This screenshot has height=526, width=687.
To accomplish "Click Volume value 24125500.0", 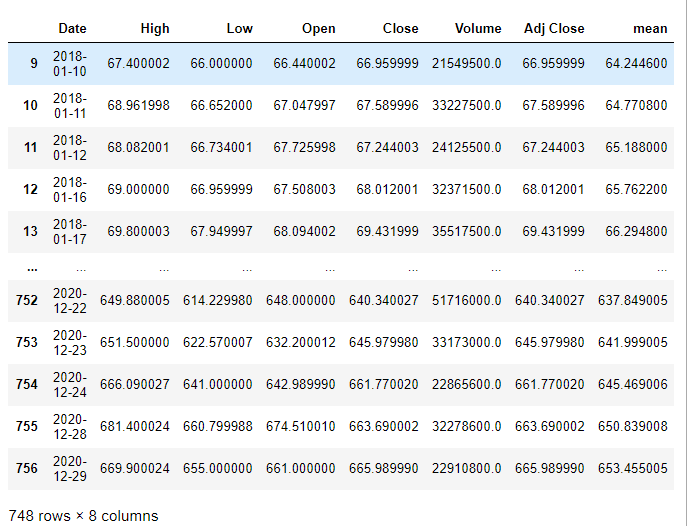I will (x=467, y=148).
